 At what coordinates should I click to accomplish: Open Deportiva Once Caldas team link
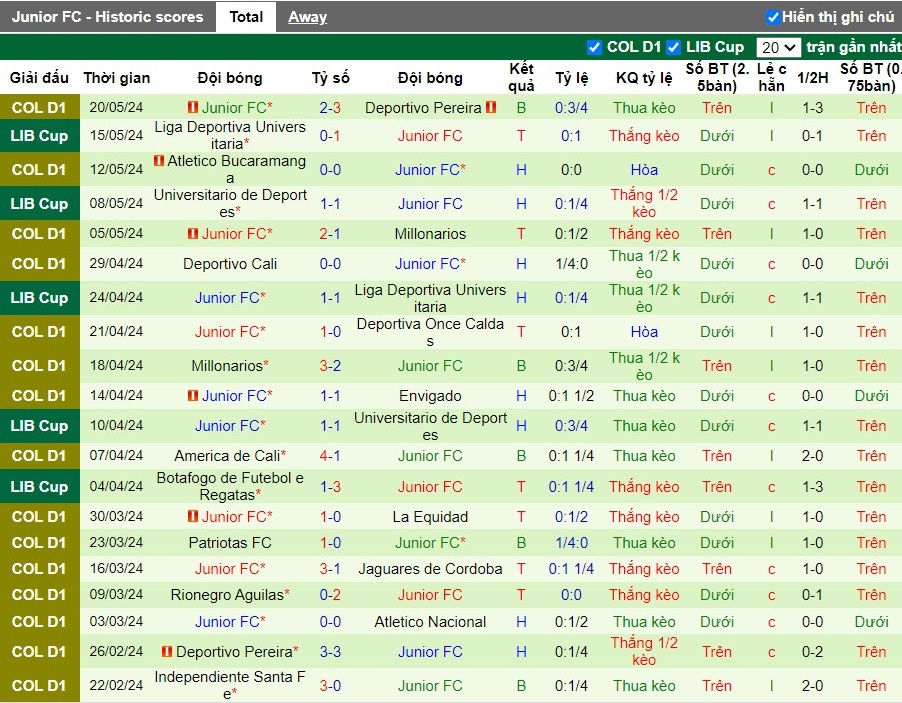point(430,331)
